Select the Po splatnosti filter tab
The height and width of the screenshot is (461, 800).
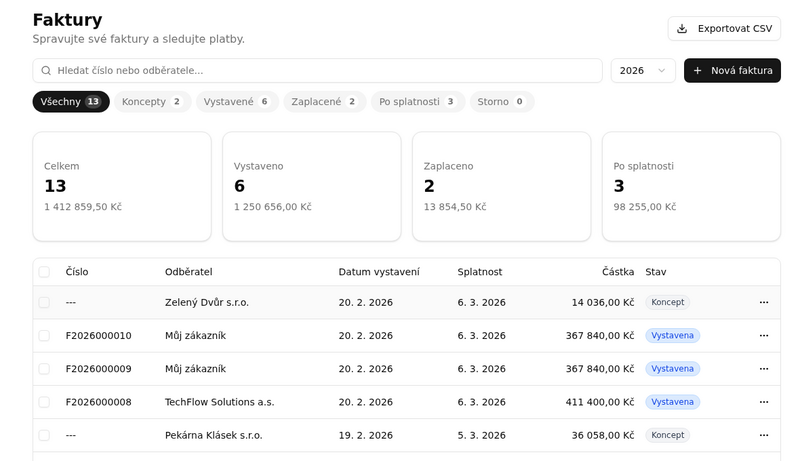[x=418, y=101]
